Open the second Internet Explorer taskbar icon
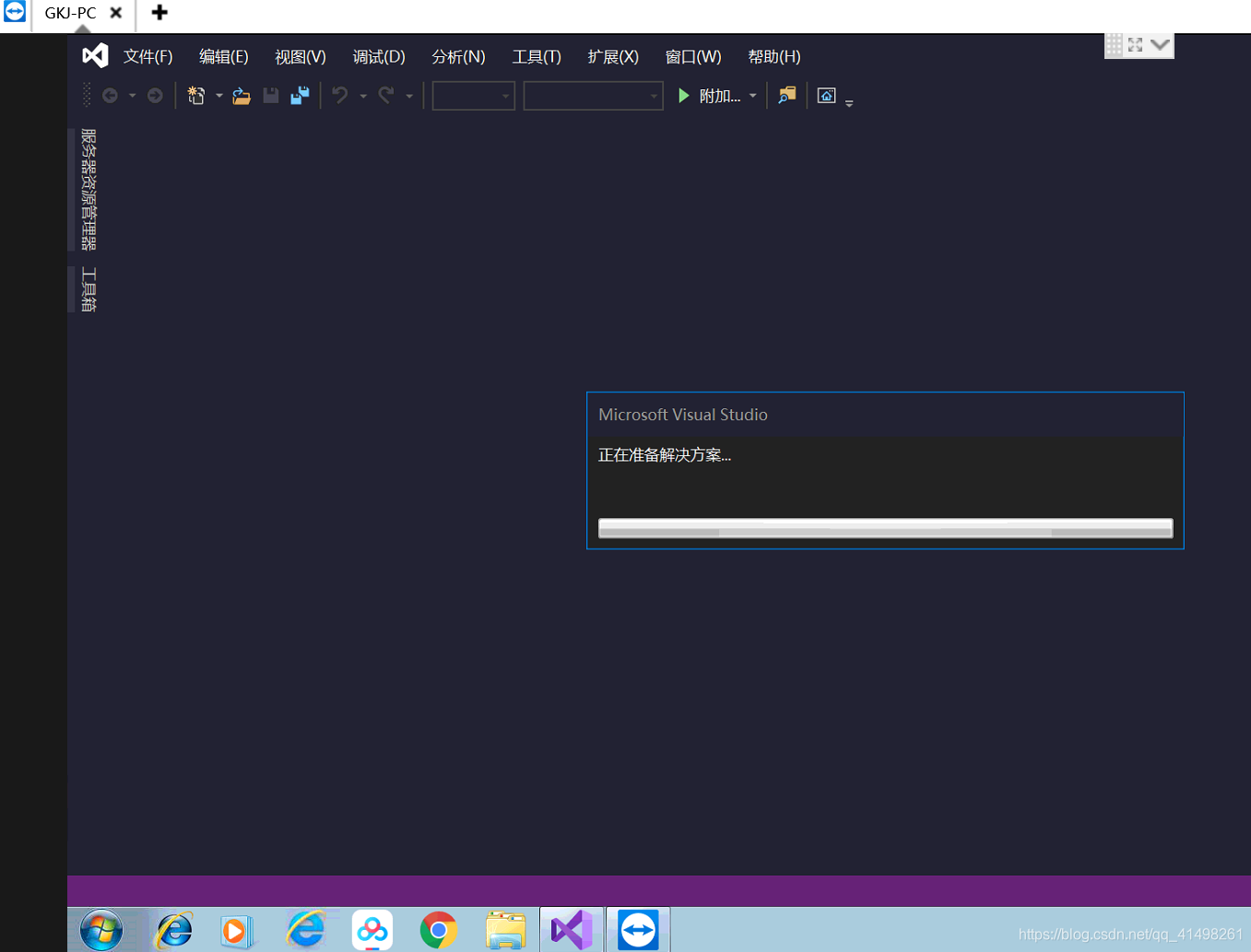Image resolution: width=1251 pixels, height=952 pixels. click(x=305, y=929)
